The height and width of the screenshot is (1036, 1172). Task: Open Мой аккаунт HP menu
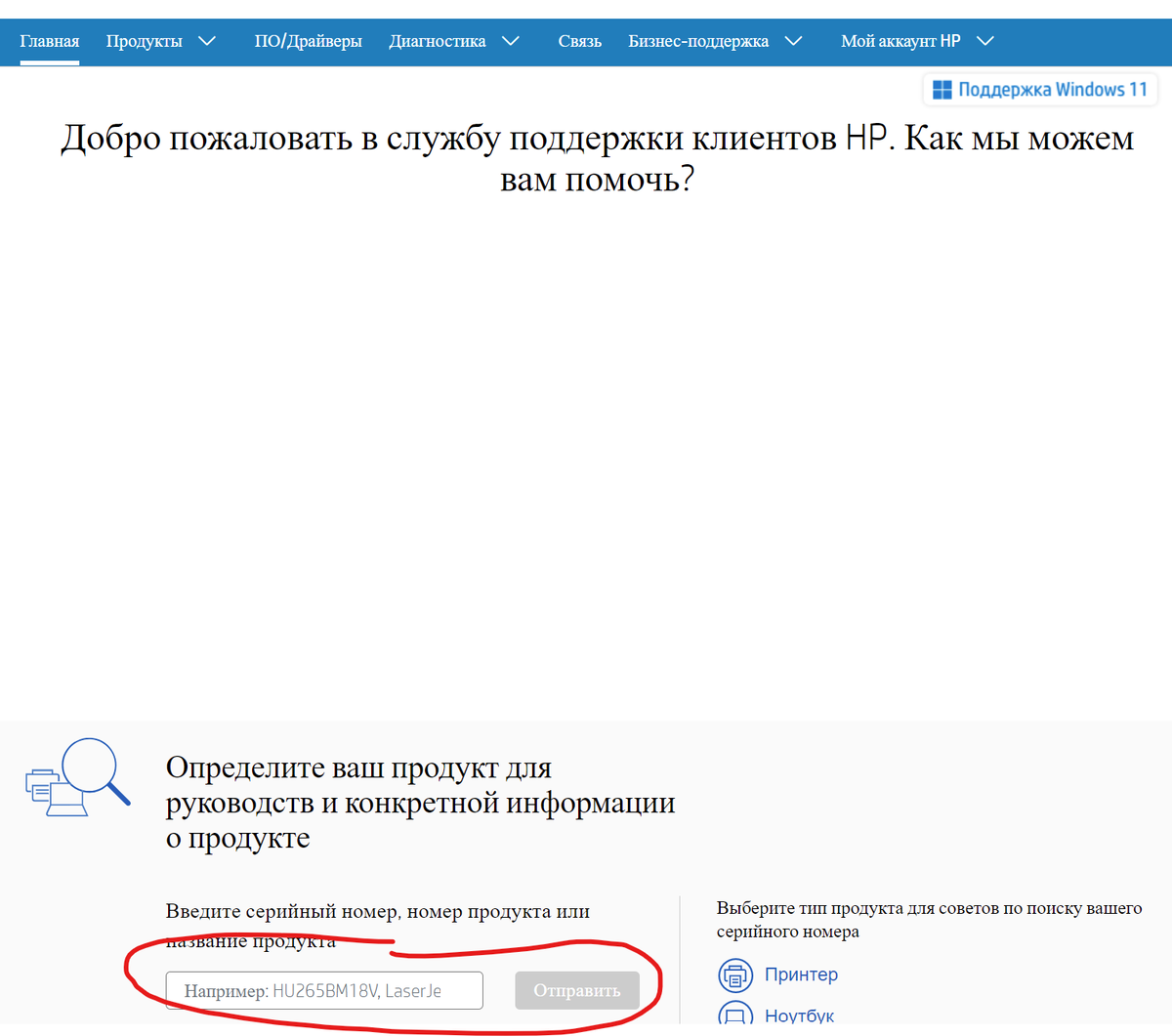[900, 41]
